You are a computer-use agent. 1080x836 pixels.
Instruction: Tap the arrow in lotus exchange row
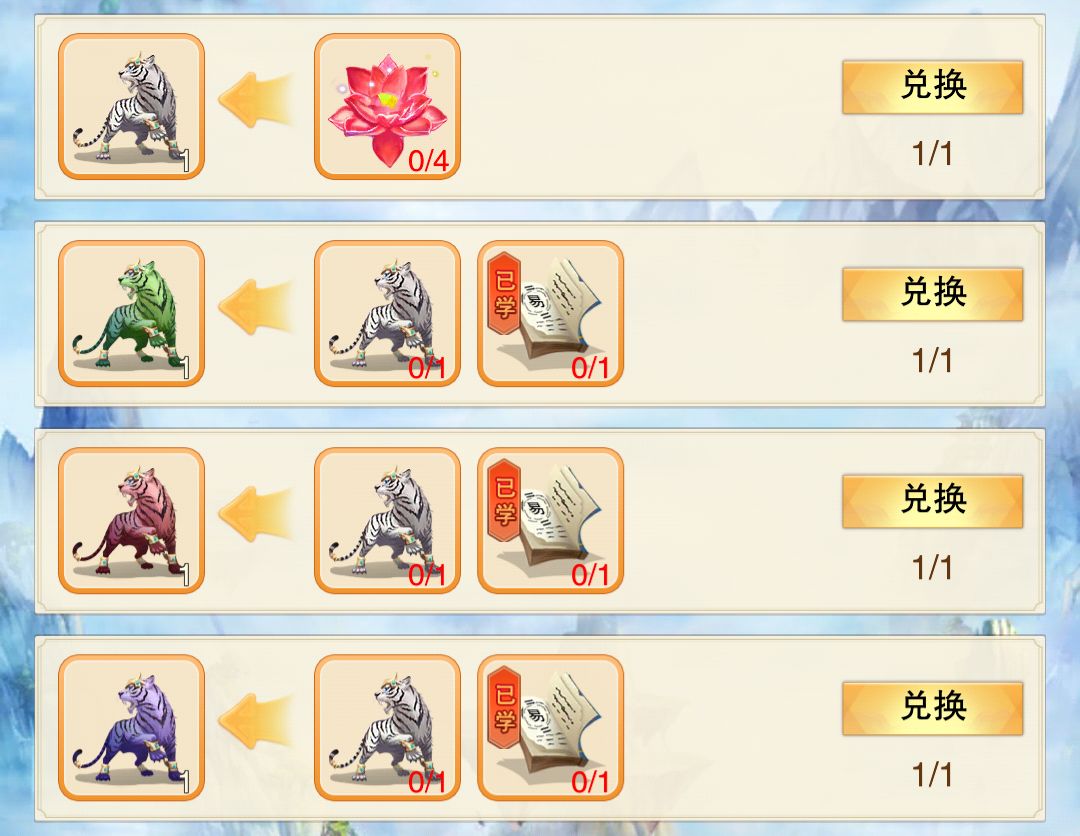tap(256, 101)
